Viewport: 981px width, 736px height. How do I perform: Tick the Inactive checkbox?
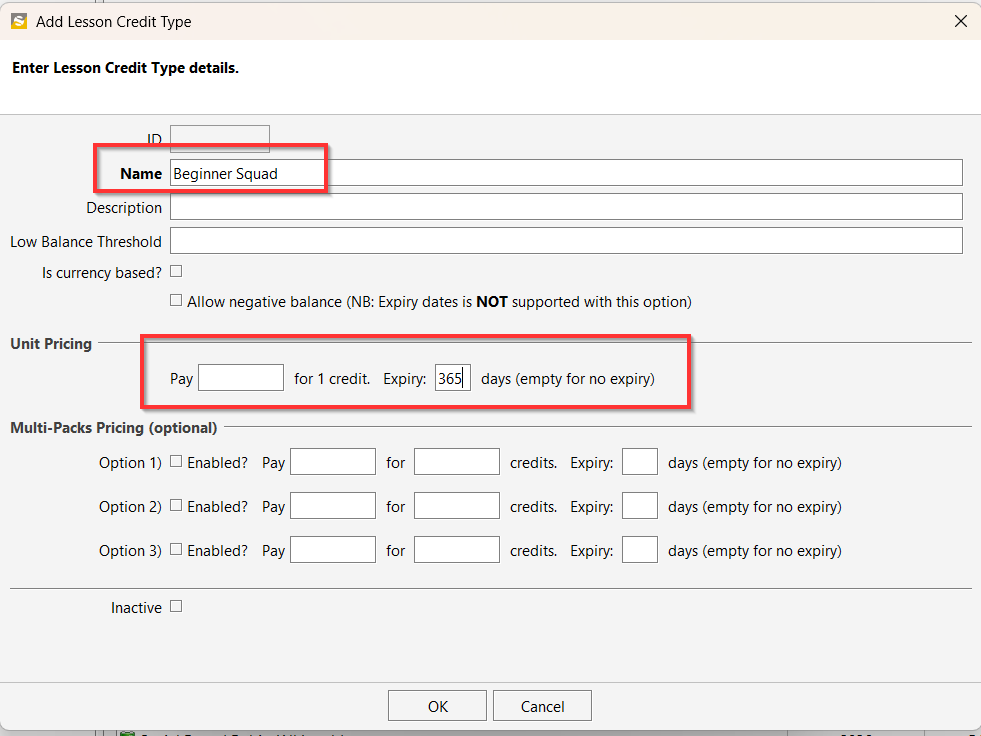(176, 606)
